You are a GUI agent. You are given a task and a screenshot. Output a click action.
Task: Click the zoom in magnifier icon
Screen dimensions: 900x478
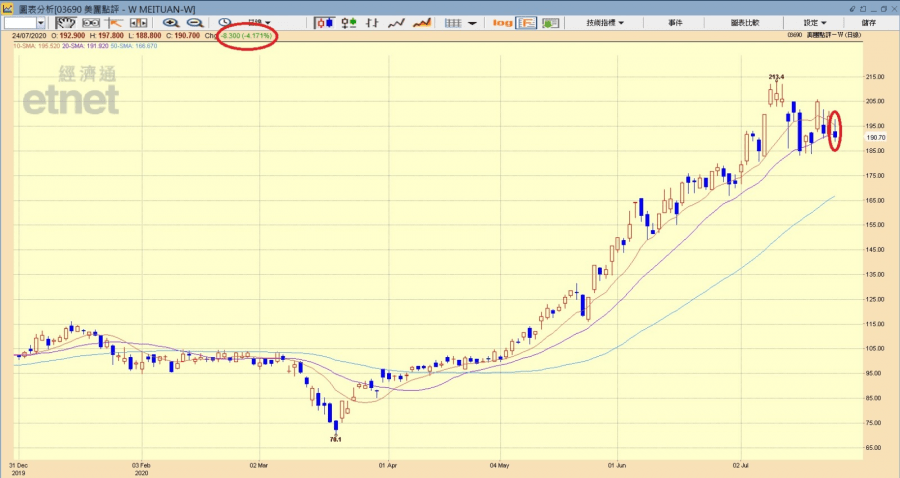(170, 22)
